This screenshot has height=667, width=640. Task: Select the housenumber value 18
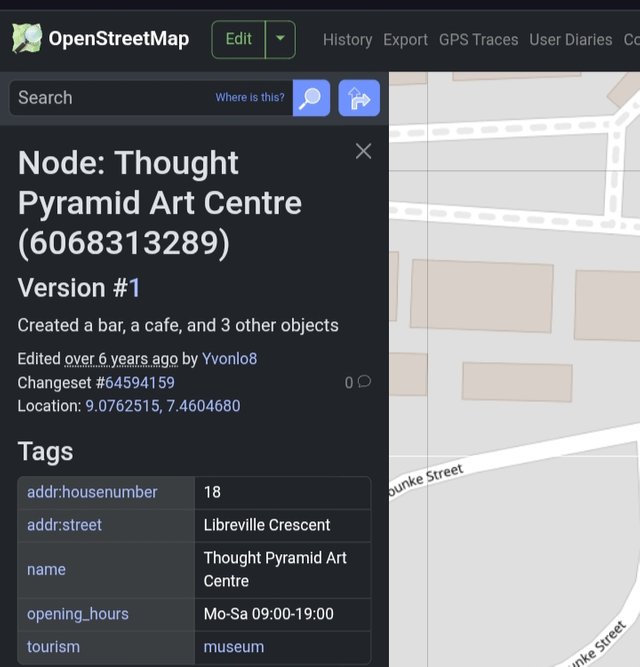tap(212, 492)
